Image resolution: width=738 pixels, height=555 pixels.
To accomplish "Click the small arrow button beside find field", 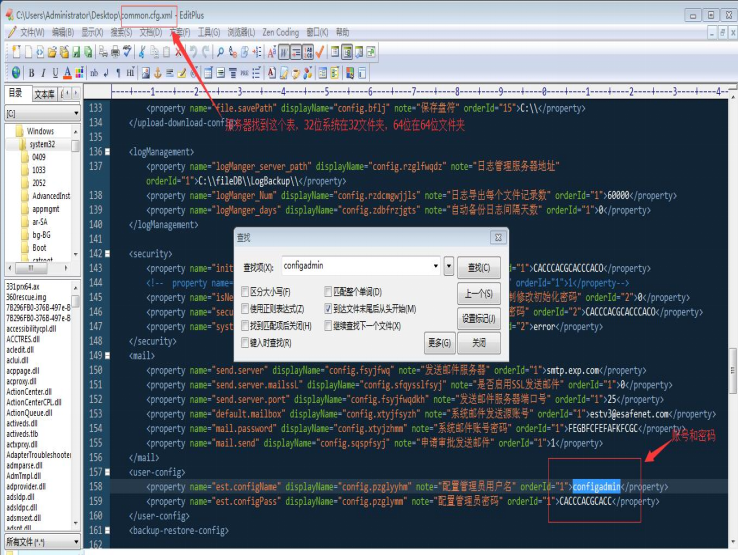I will [x=449, y=266].
